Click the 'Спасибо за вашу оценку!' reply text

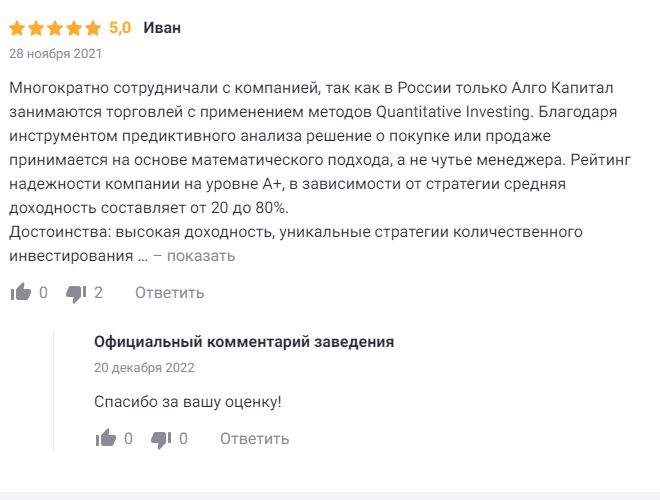(188, 402)
